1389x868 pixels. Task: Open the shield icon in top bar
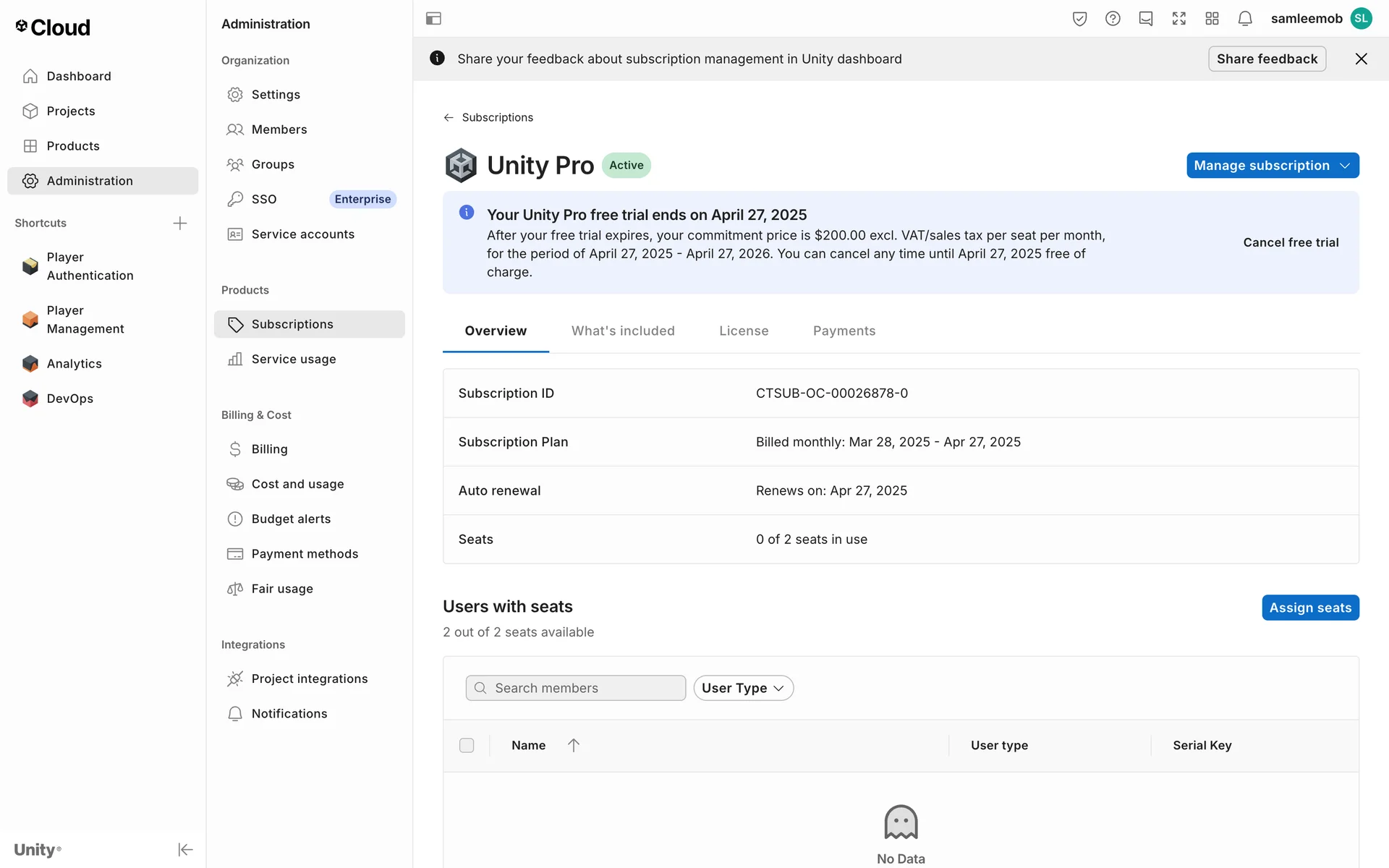[x=1079, y=19]
